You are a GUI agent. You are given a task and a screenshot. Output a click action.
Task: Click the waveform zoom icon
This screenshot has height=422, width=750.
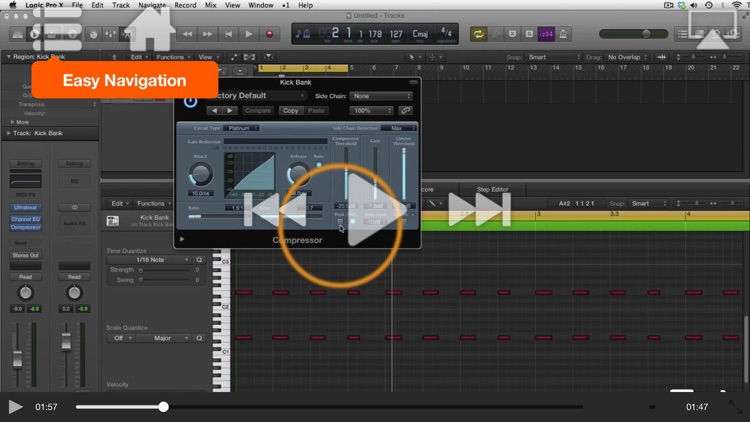click(x=662, y=57)
